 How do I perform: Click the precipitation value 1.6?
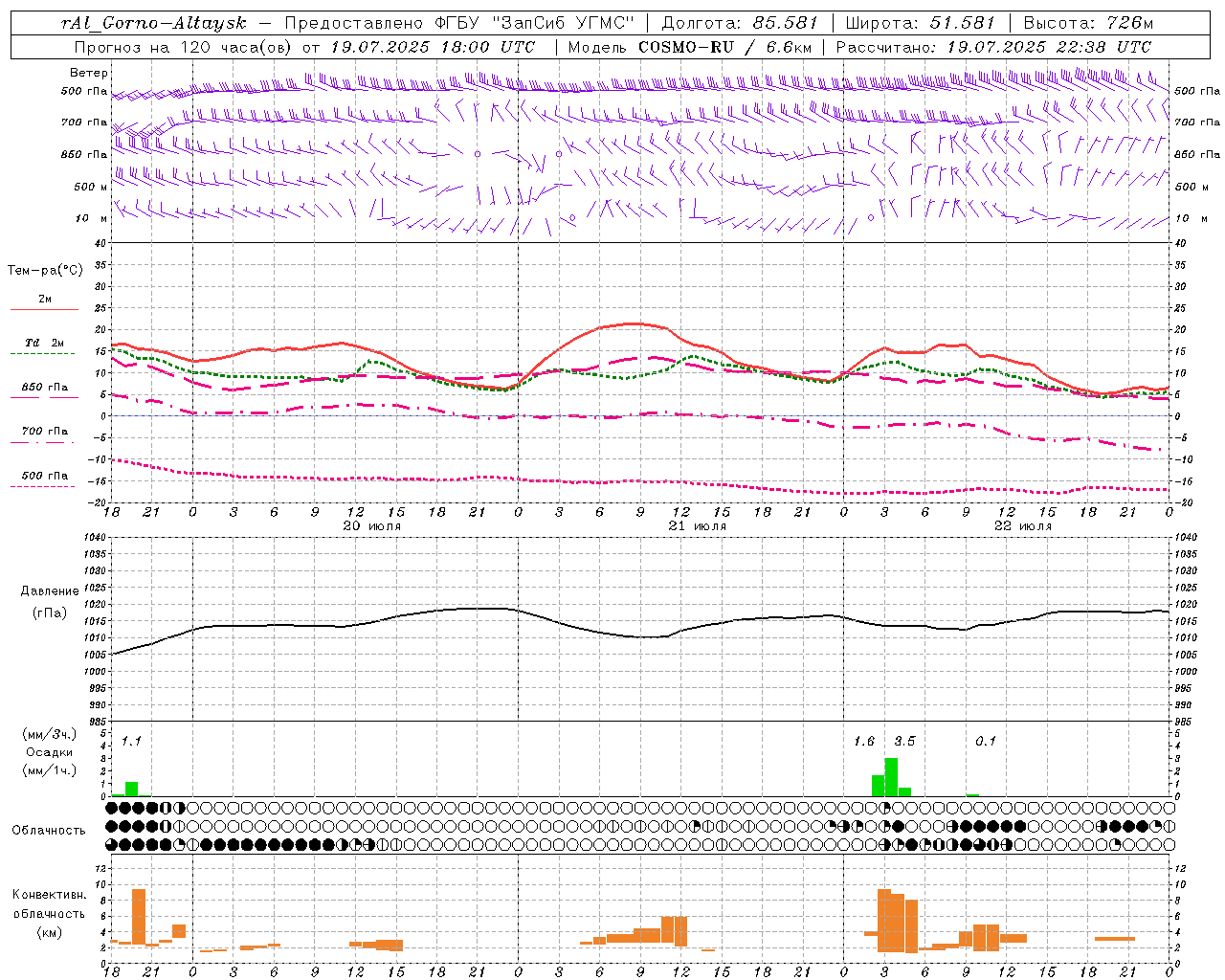[x=864, y=742]
